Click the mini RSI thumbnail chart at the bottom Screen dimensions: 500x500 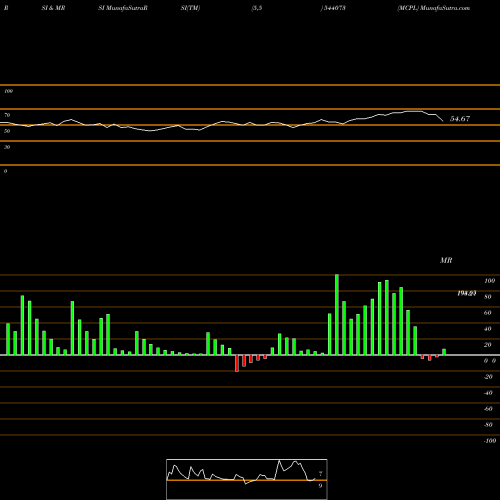[x=247, y=479]
